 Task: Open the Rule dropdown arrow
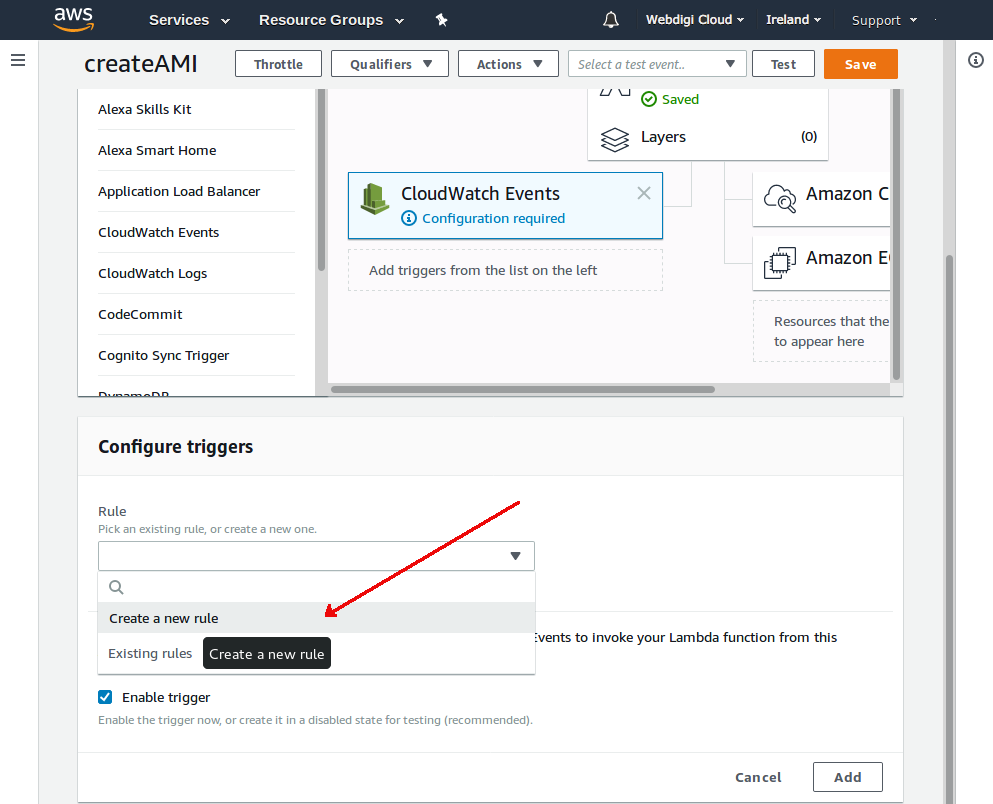pos(515,556)
